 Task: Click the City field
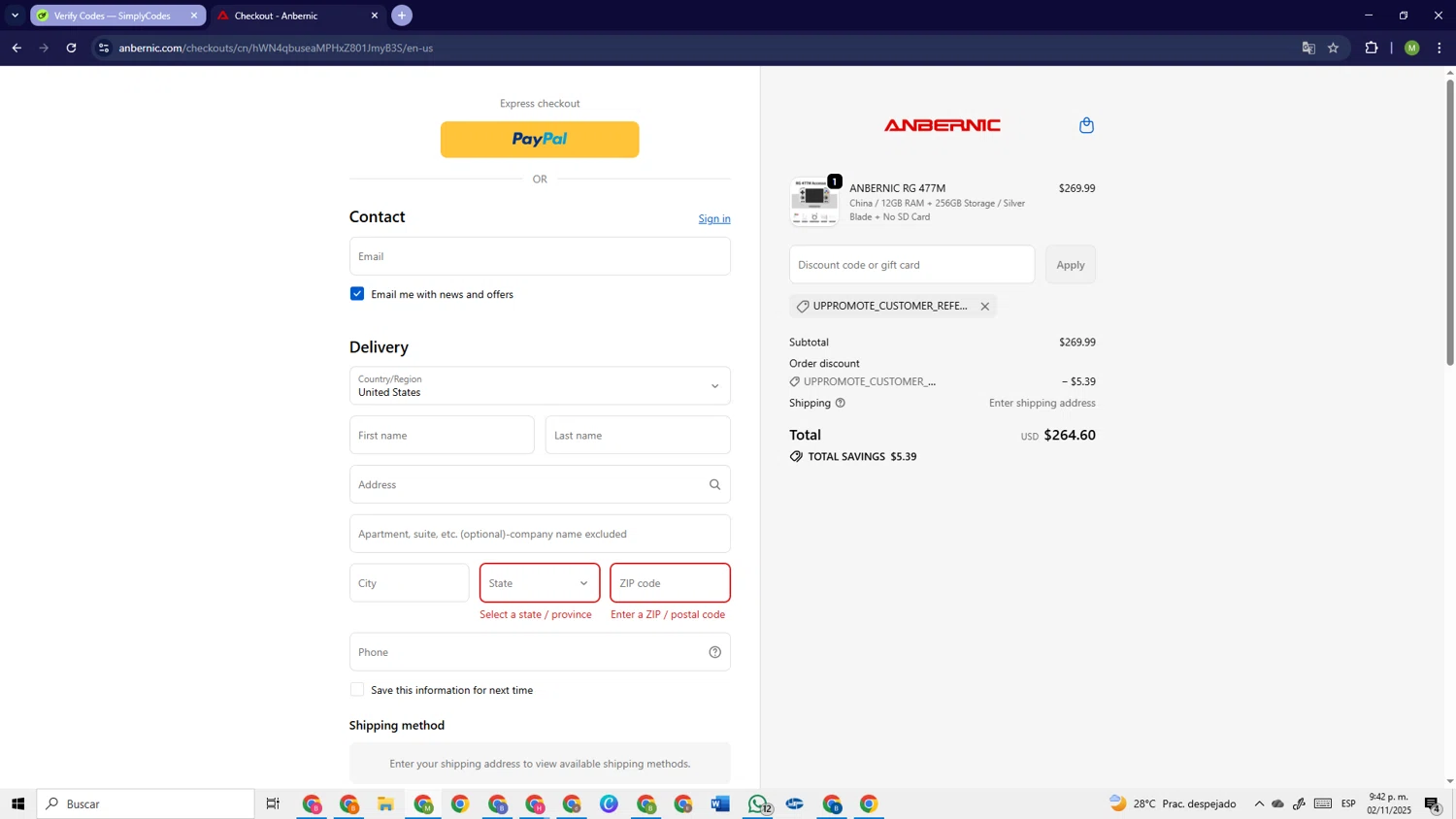(x=410, y=583)
